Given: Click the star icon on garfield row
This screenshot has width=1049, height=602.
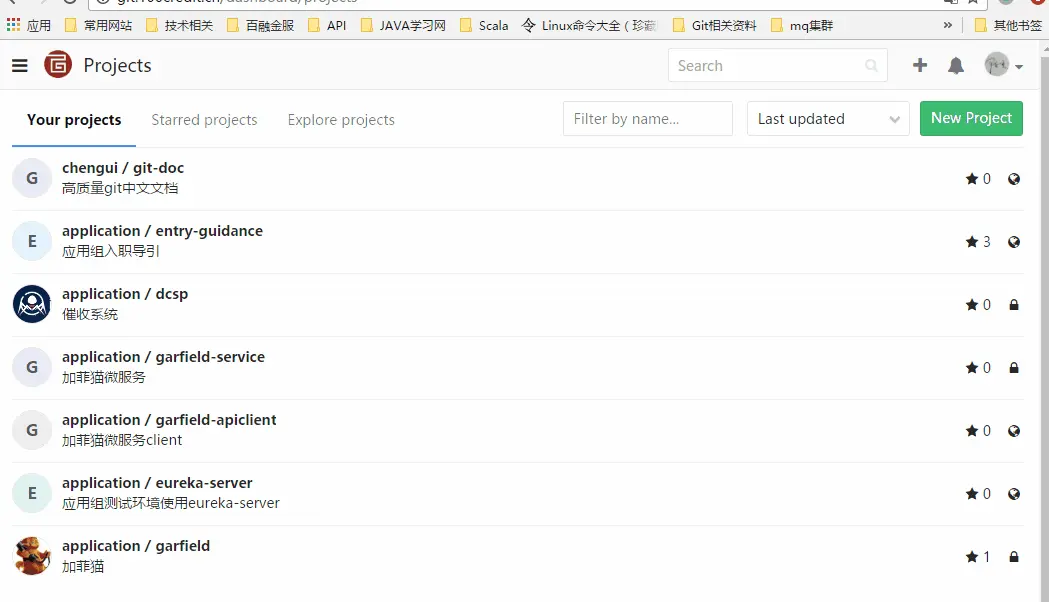Looking at the screenshot, I should (x=971, y=557).
